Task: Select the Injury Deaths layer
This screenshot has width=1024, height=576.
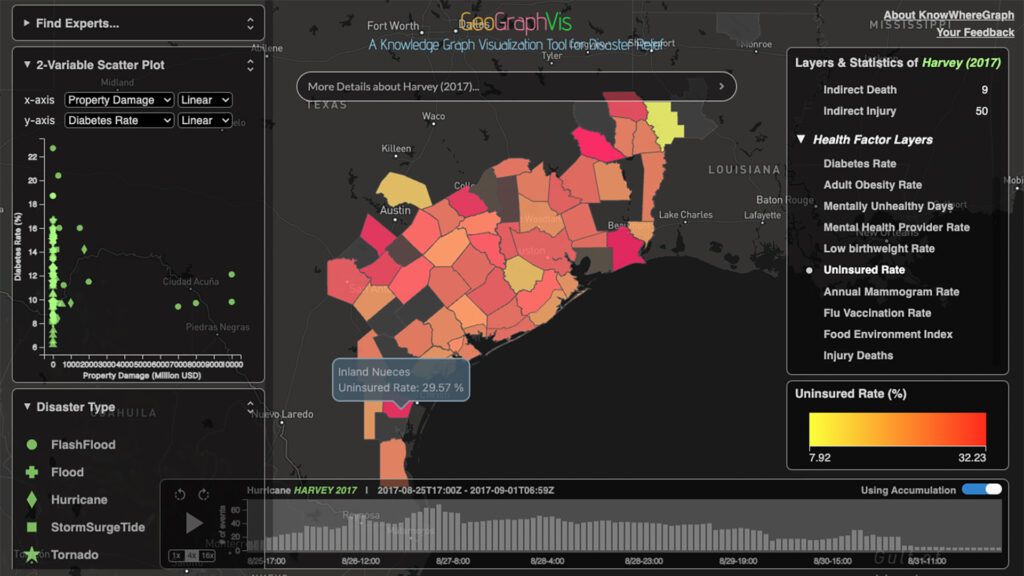Action: pyautogui.click(x=857, y=355)
